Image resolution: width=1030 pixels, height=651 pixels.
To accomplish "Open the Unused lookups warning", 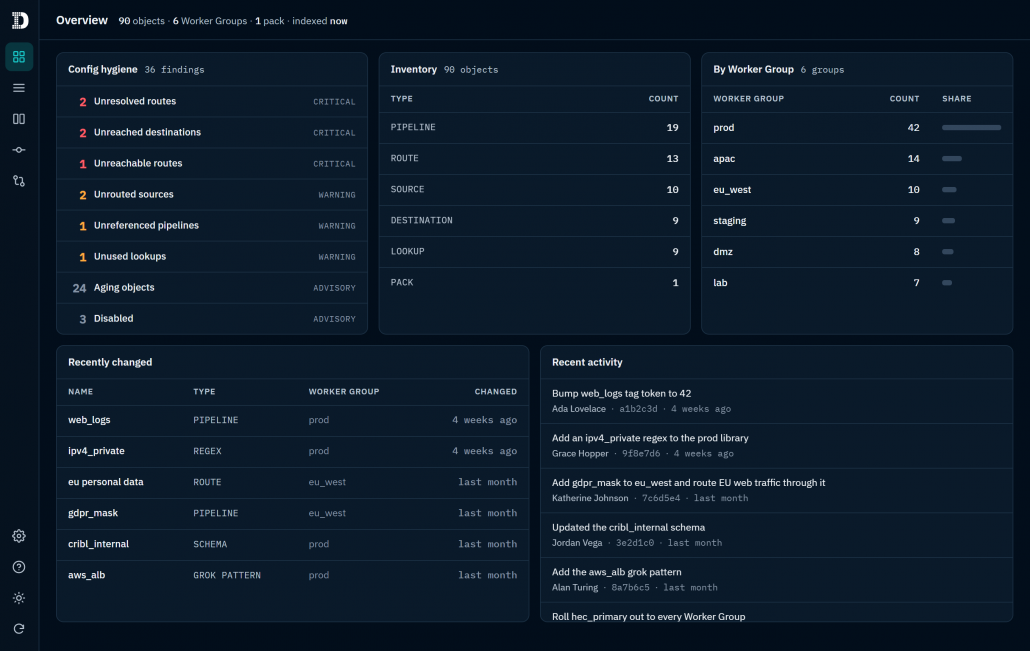I will (212, 256).
